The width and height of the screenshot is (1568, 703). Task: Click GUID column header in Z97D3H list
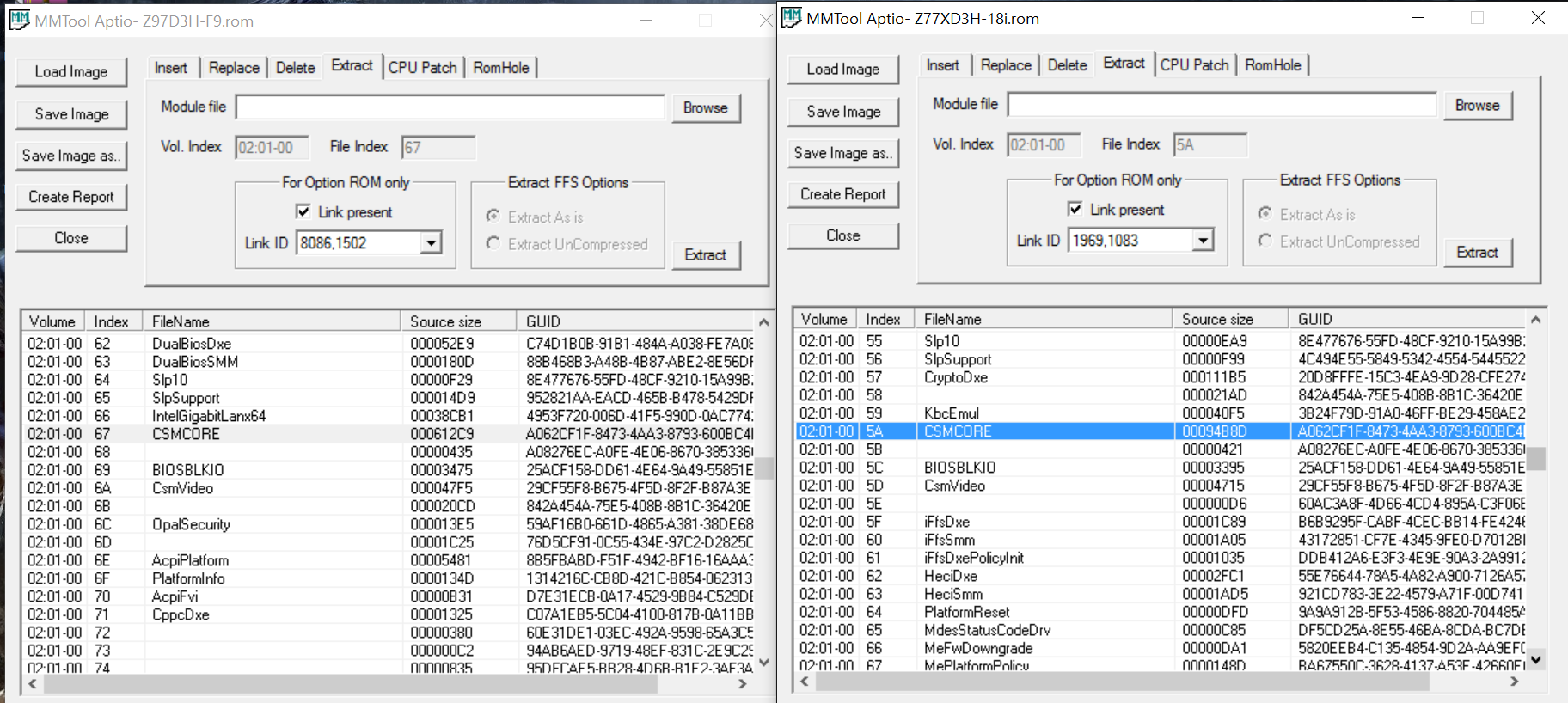click(635, 321)
